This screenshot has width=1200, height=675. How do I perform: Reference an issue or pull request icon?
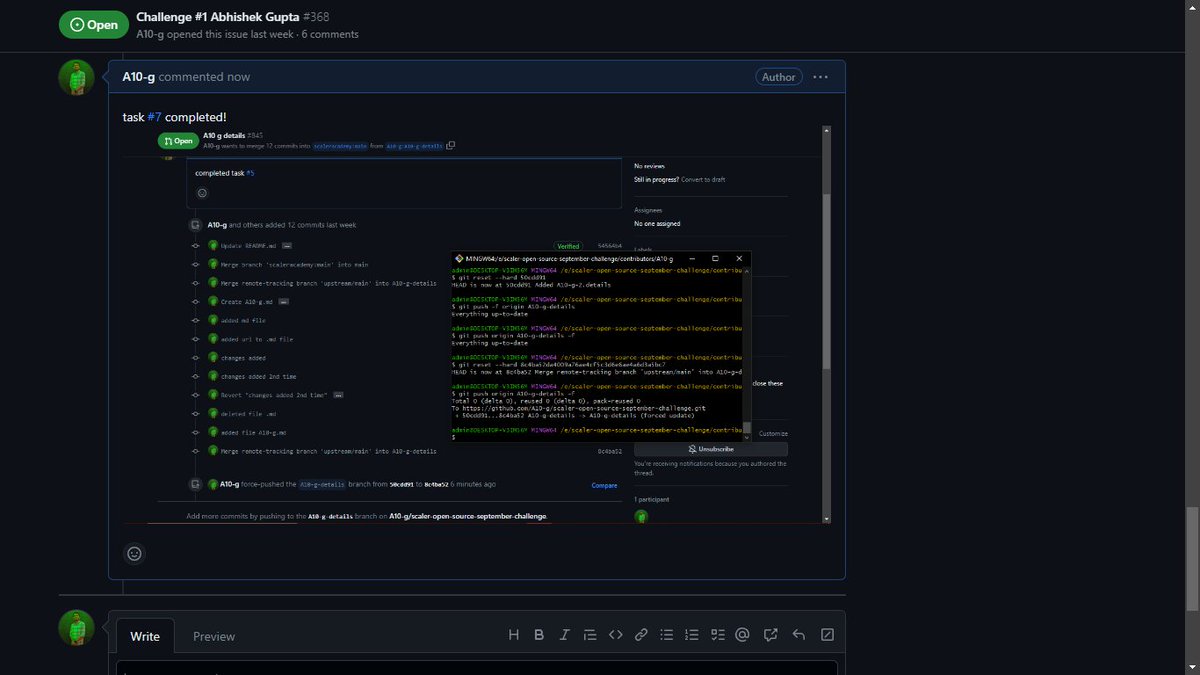771,635
